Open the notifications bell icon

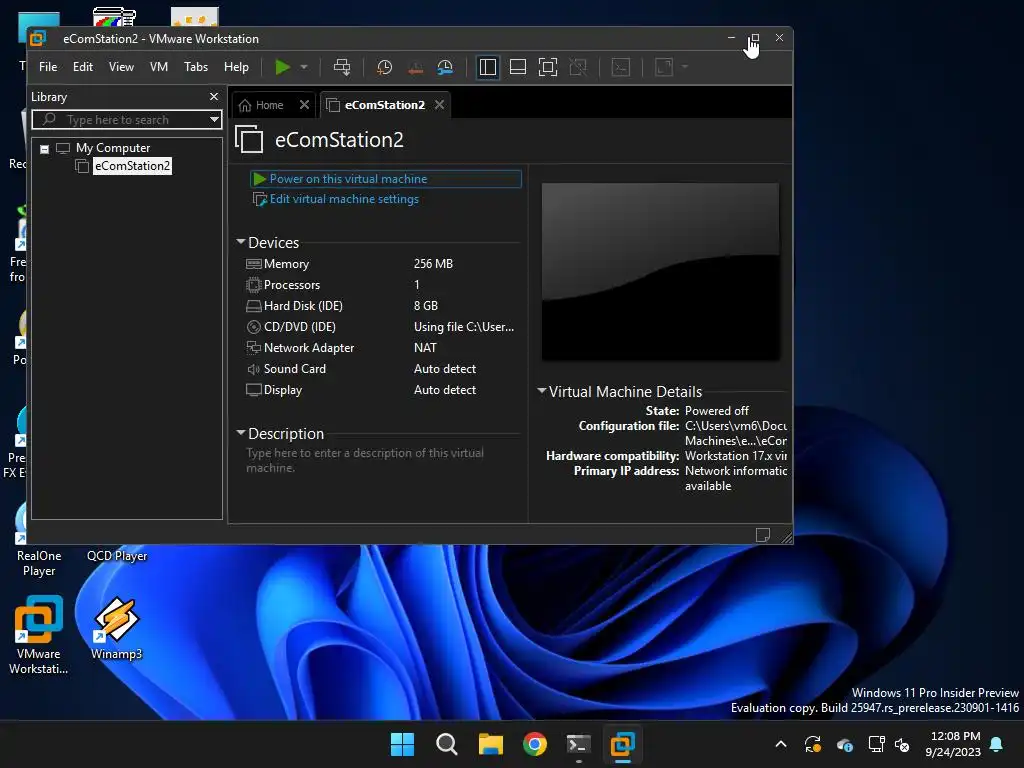click(x=997, y=744)
